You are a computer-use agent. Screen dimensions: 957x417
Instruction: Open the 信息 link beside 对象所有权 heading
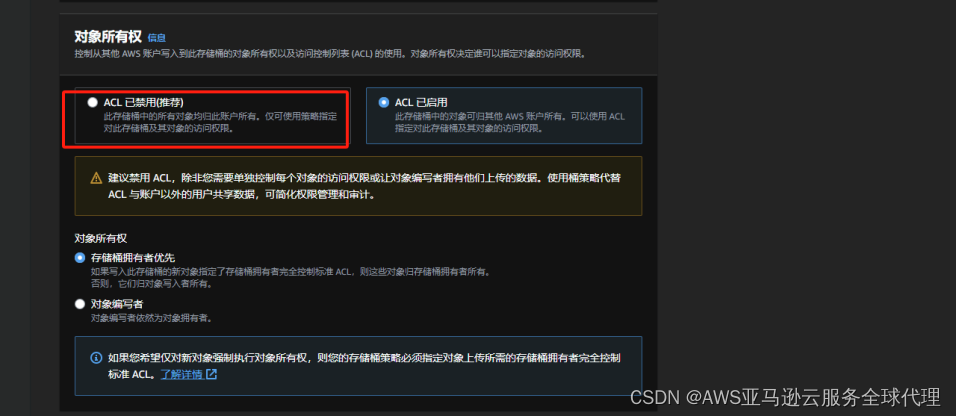click(x=157, y=38)
